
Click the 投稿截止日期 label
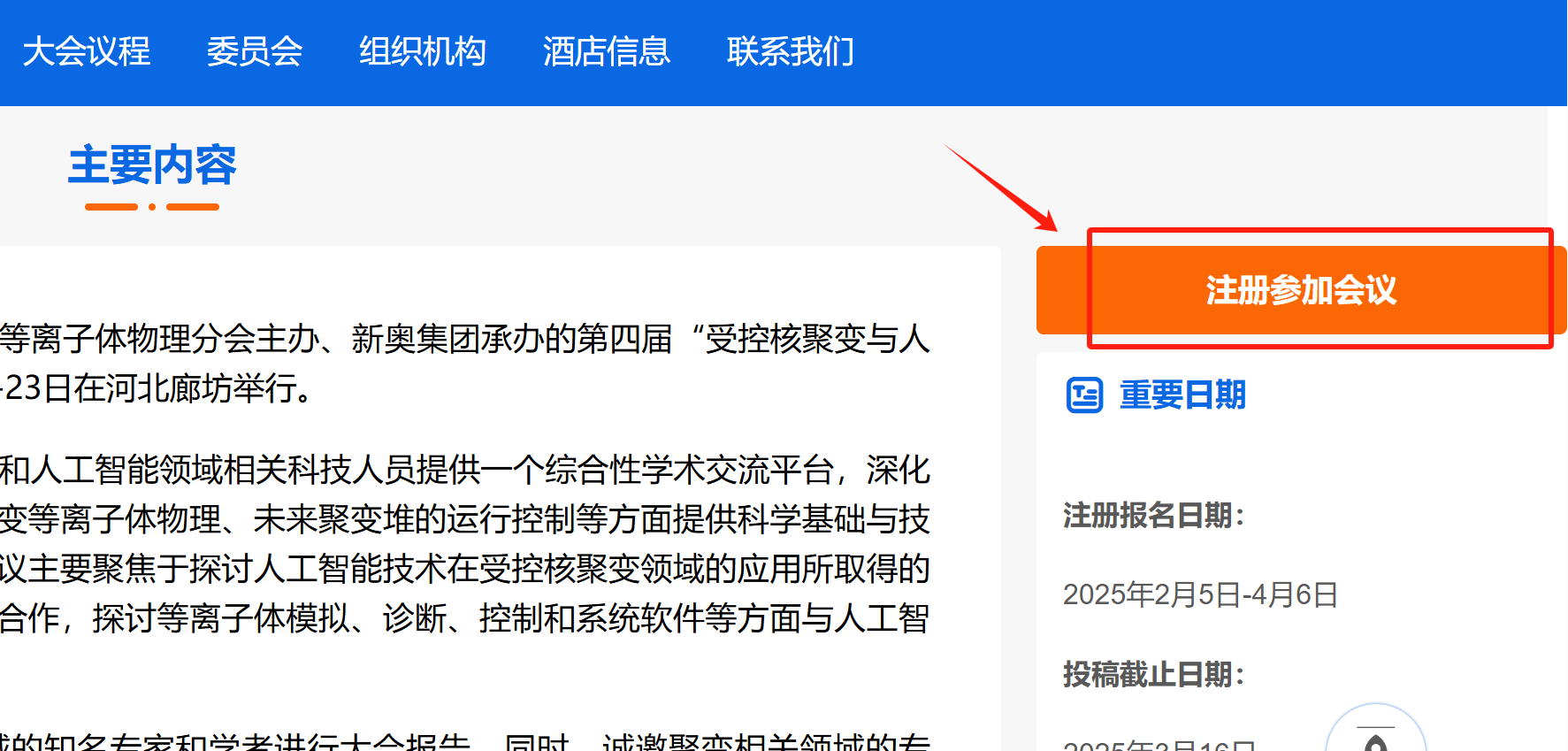[x=1153, y=675]
